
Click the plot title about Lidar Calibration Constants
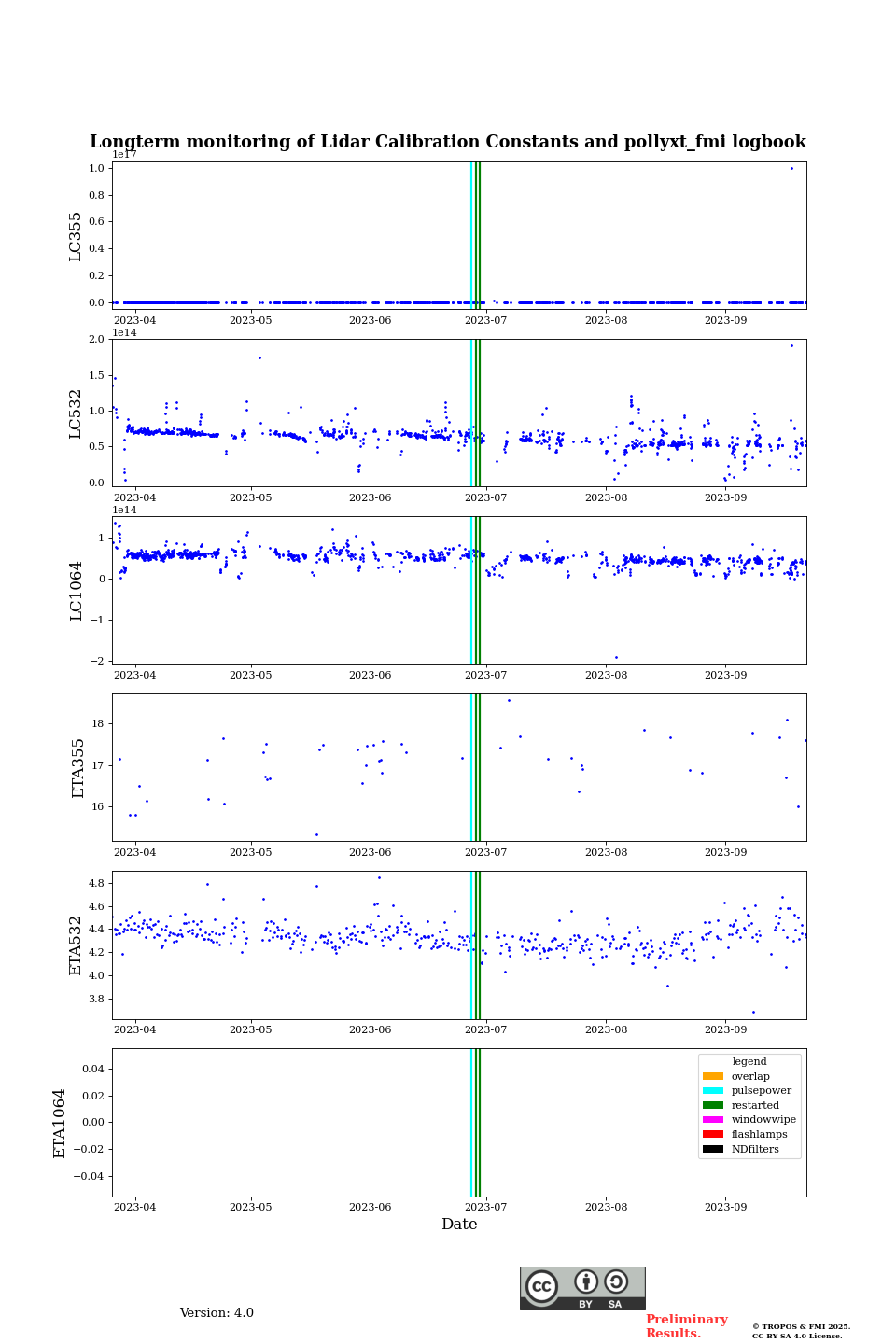coord(448,142)
